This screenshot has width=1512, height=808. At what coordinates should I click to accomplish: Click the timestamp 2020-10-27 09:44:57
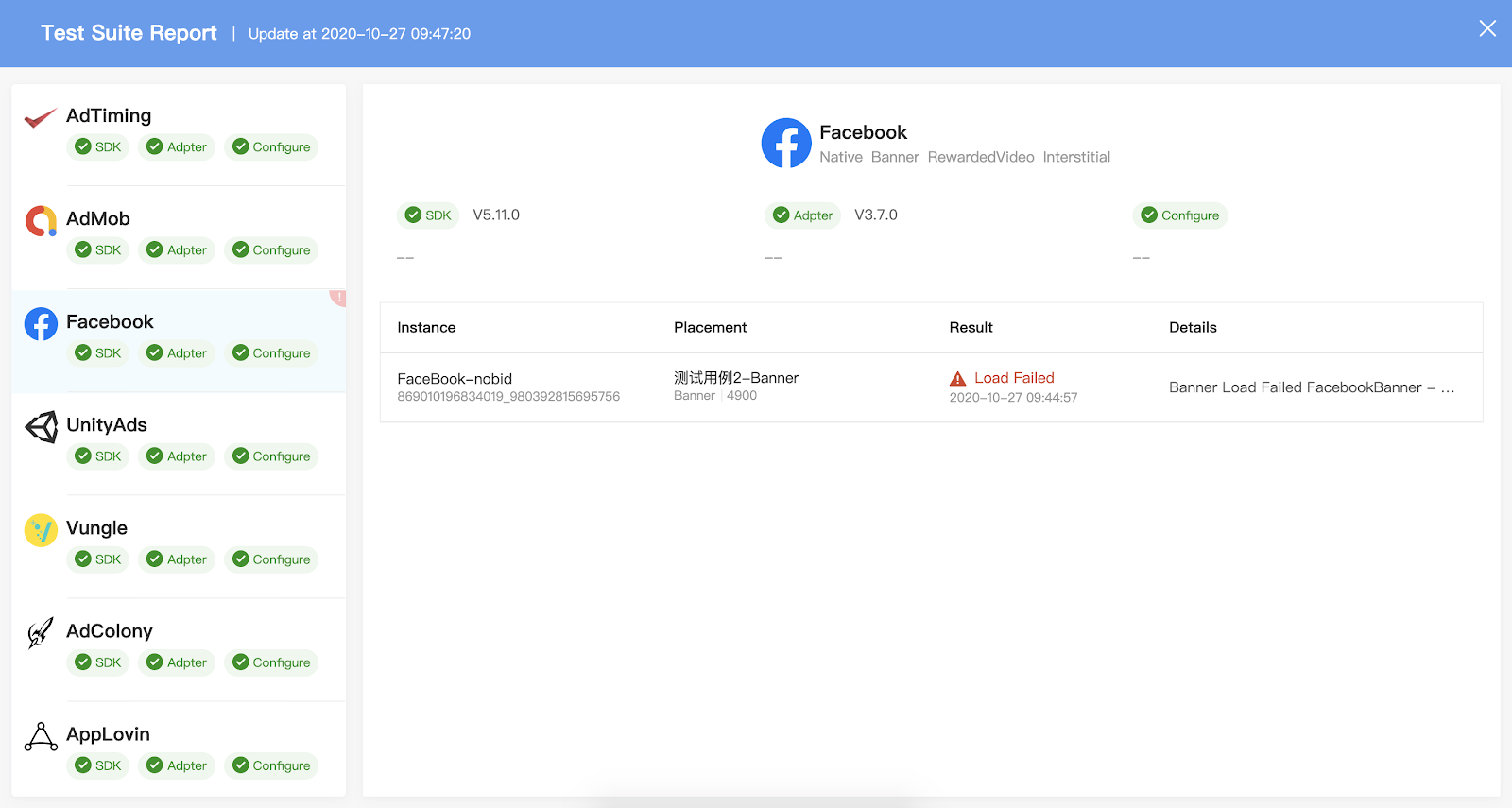[x=1013, y=397]
